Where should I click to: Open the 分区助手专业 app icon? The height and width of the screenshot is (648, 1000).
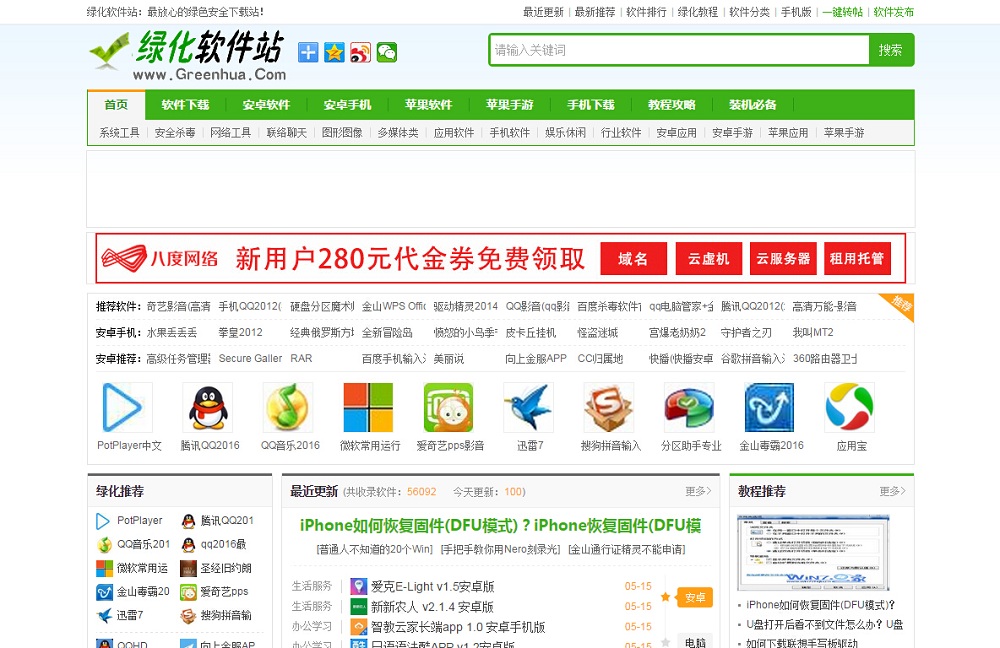[x=689, y=408]
